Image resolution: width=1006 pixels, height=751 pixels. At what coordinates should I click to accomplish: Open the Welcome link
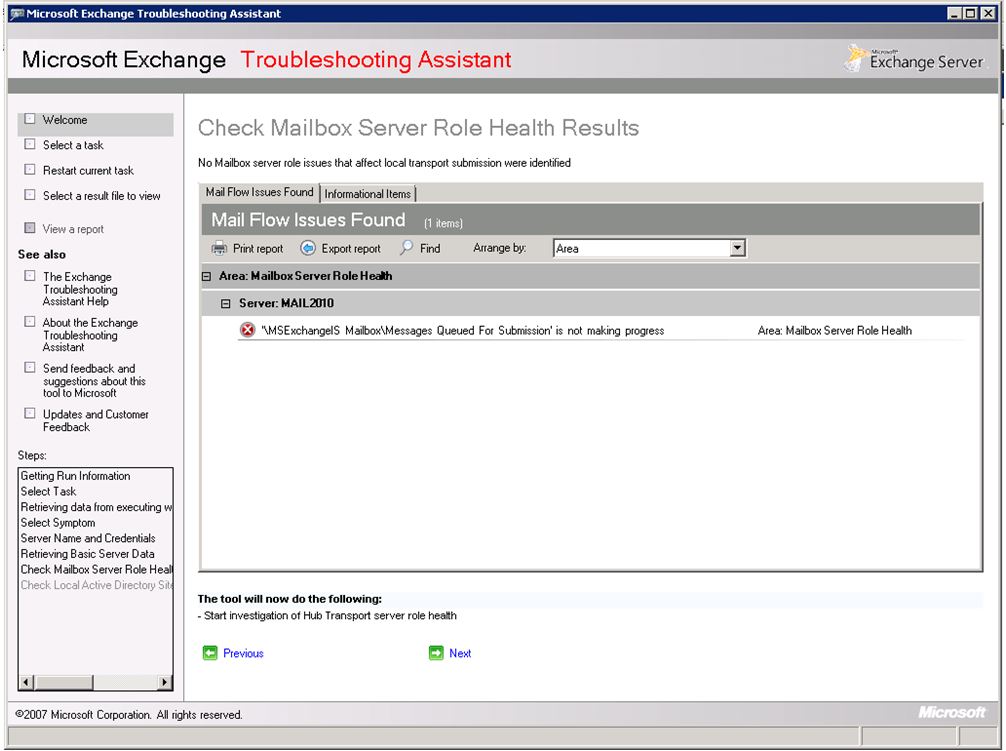coord(65,120)
